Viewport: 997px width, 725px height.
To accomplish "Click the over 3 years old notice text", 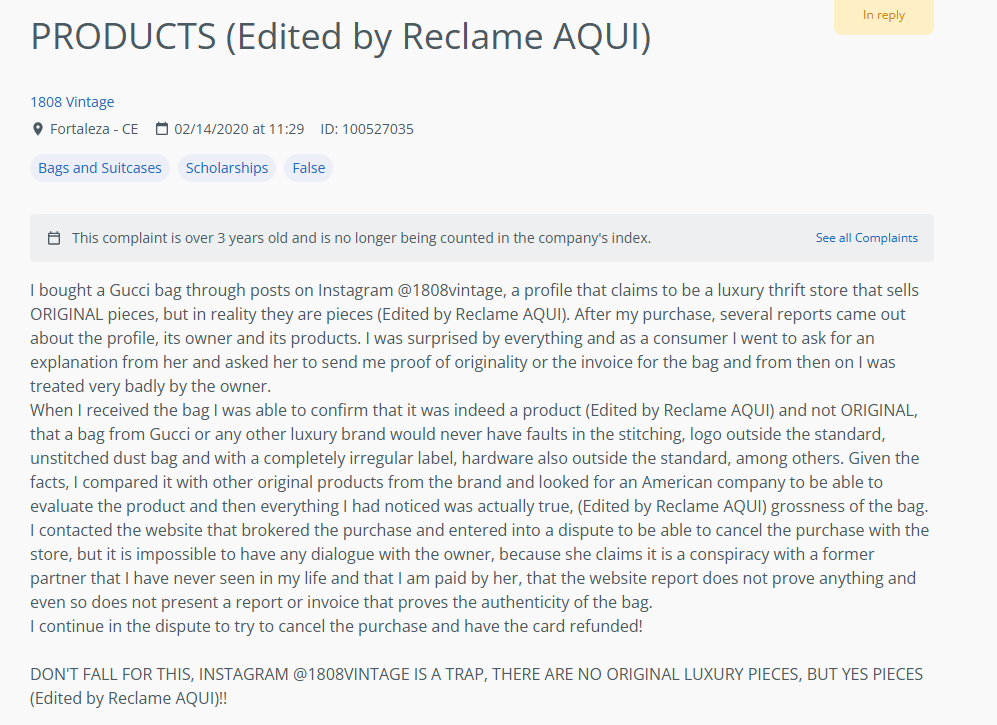I will pyautogui.click(x=361, y=238).
